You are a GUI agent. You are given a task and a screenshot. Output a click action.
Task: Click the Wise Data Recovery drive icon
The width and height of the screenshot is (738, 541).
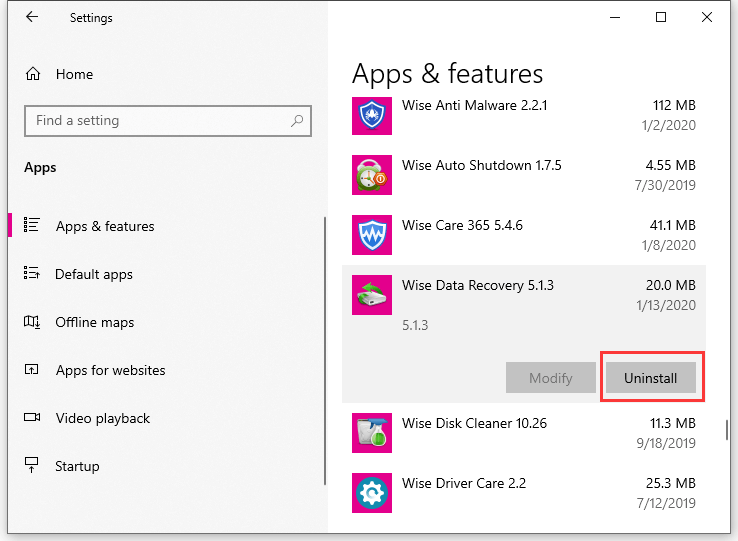[x=372, y=295]
